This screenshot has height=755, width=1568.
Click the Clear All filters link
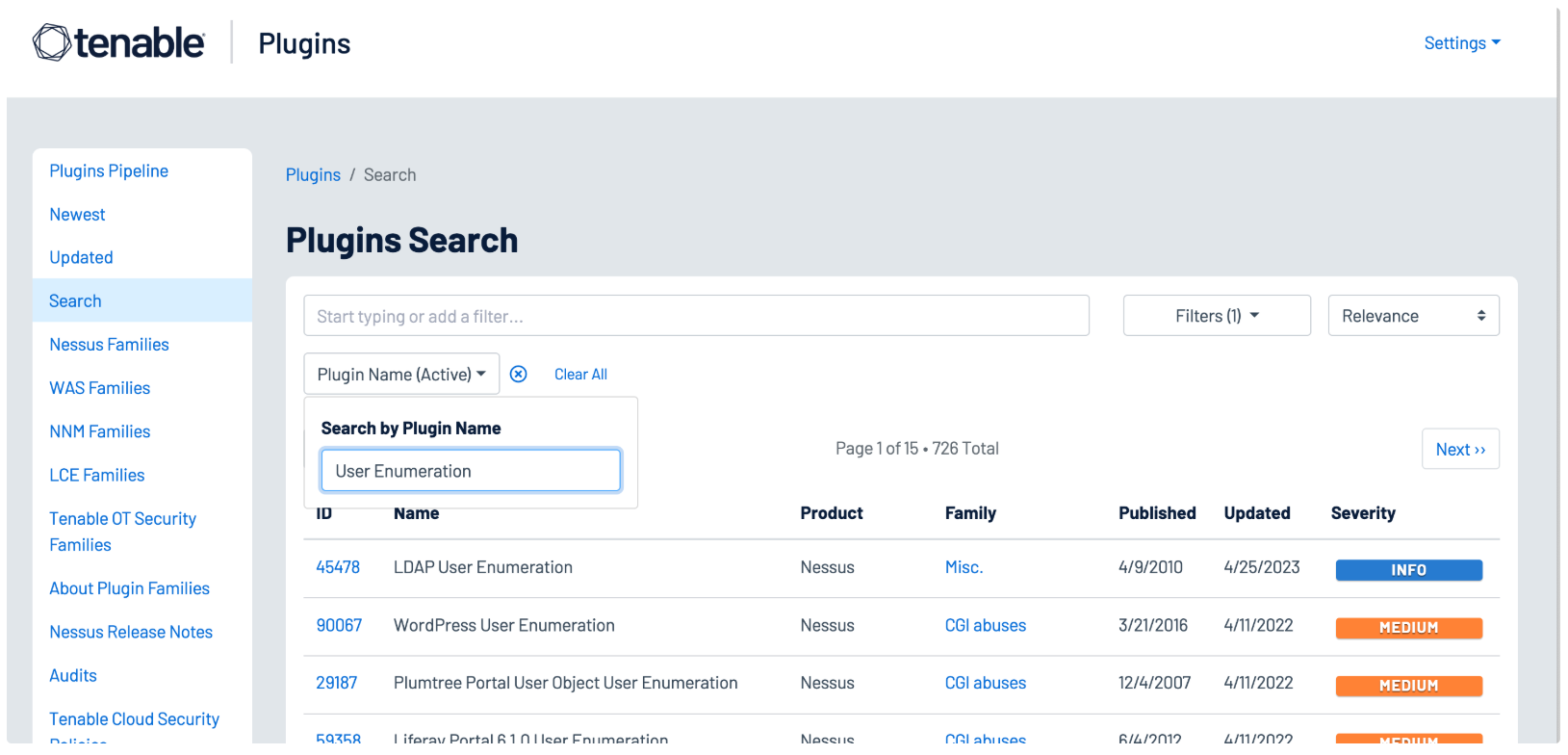(x=580, y=375)
